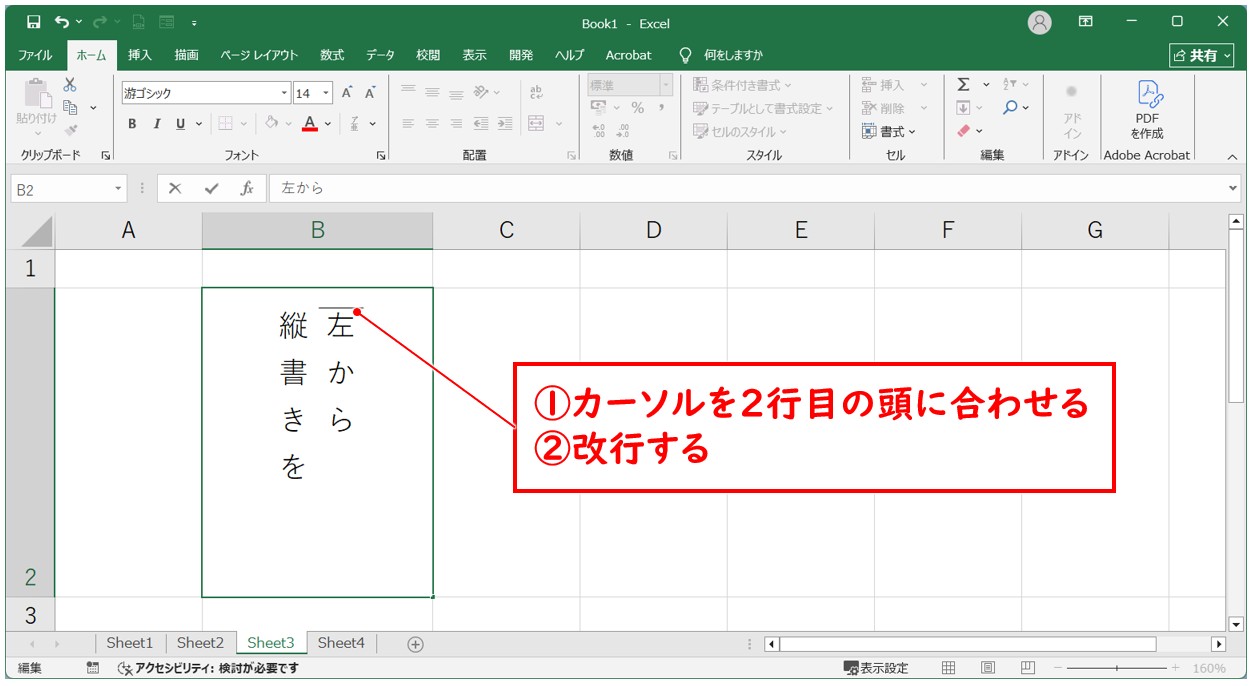1255x686 pixels.
Task: Save the workbook with the floppy icon
Action: [33, 22]
